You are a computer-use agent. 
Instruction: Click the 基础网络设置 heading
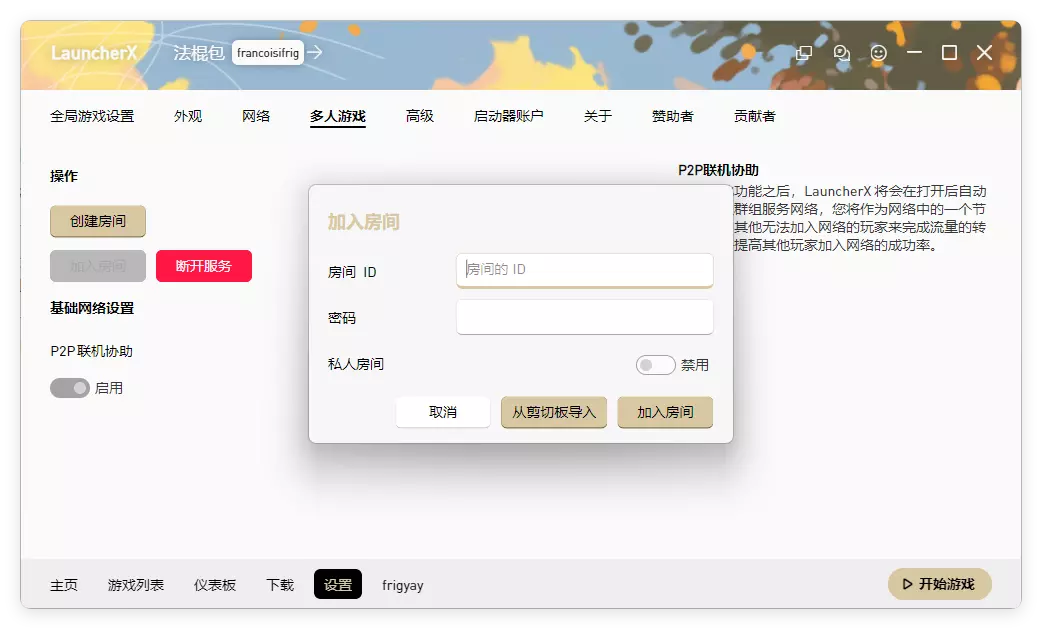(92, 308)
